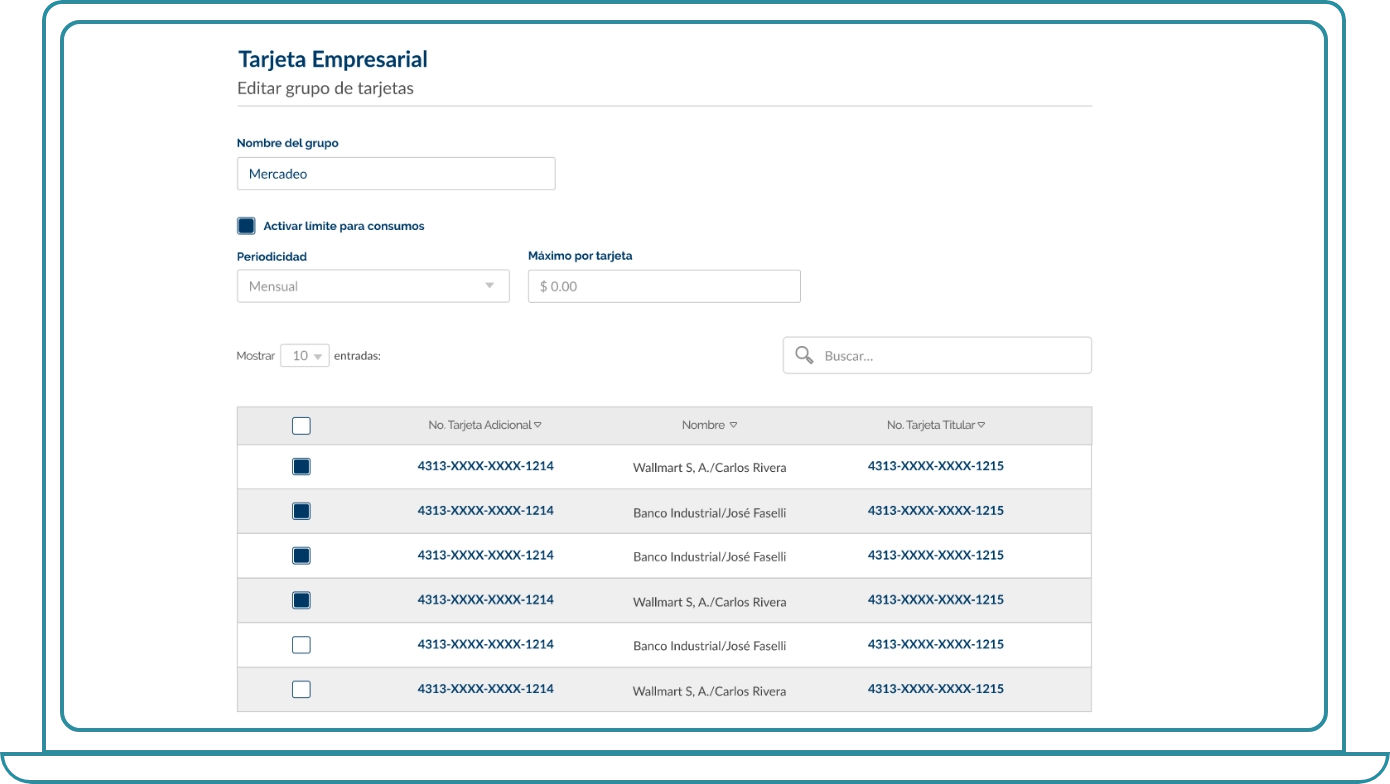This screenshot has width=1390, height=784.
Task: Click the magnifying glass search icon
Action: tap(804, 355)
